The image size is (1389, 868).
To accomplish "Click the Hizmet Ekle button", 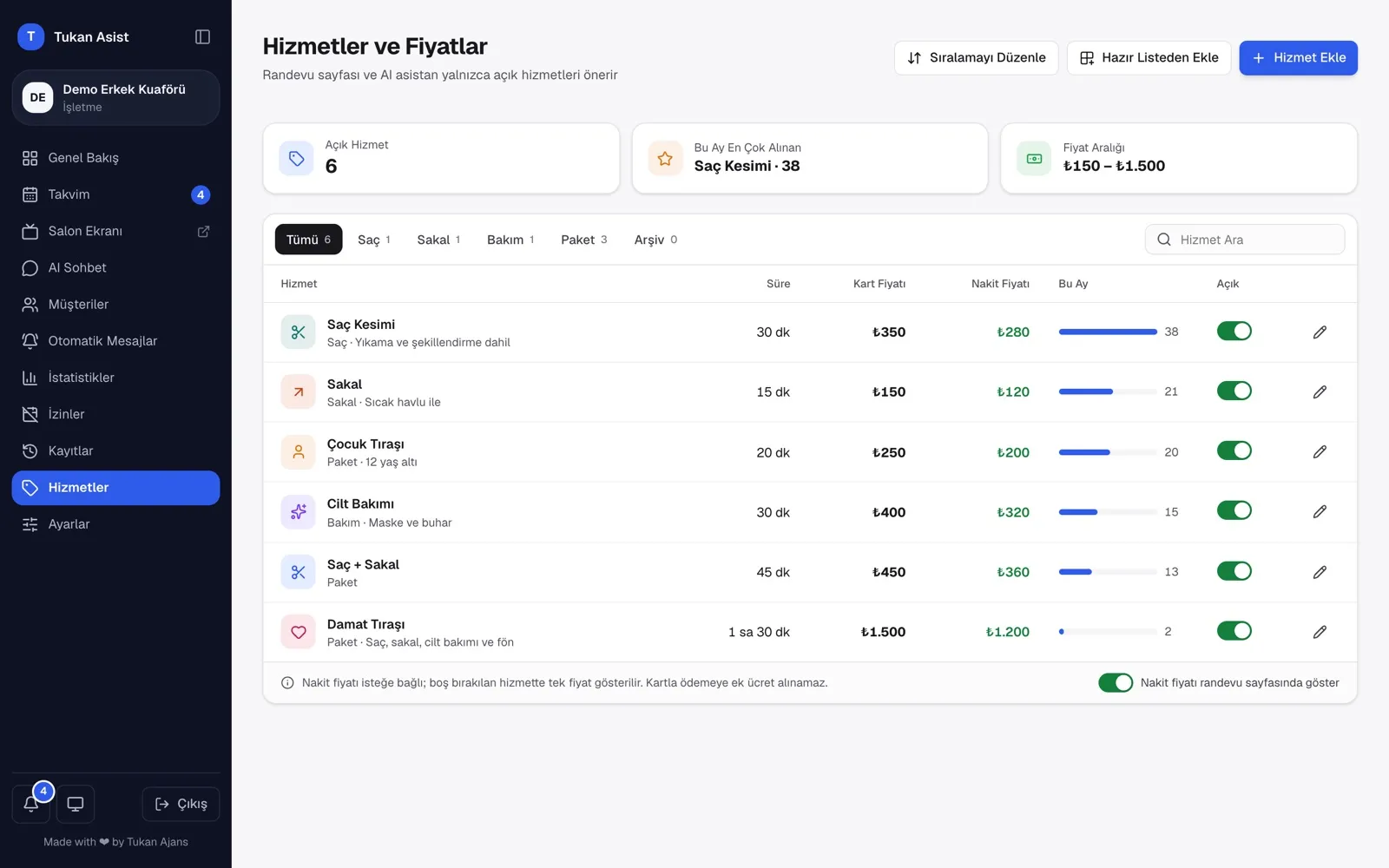I will 1298,57.
